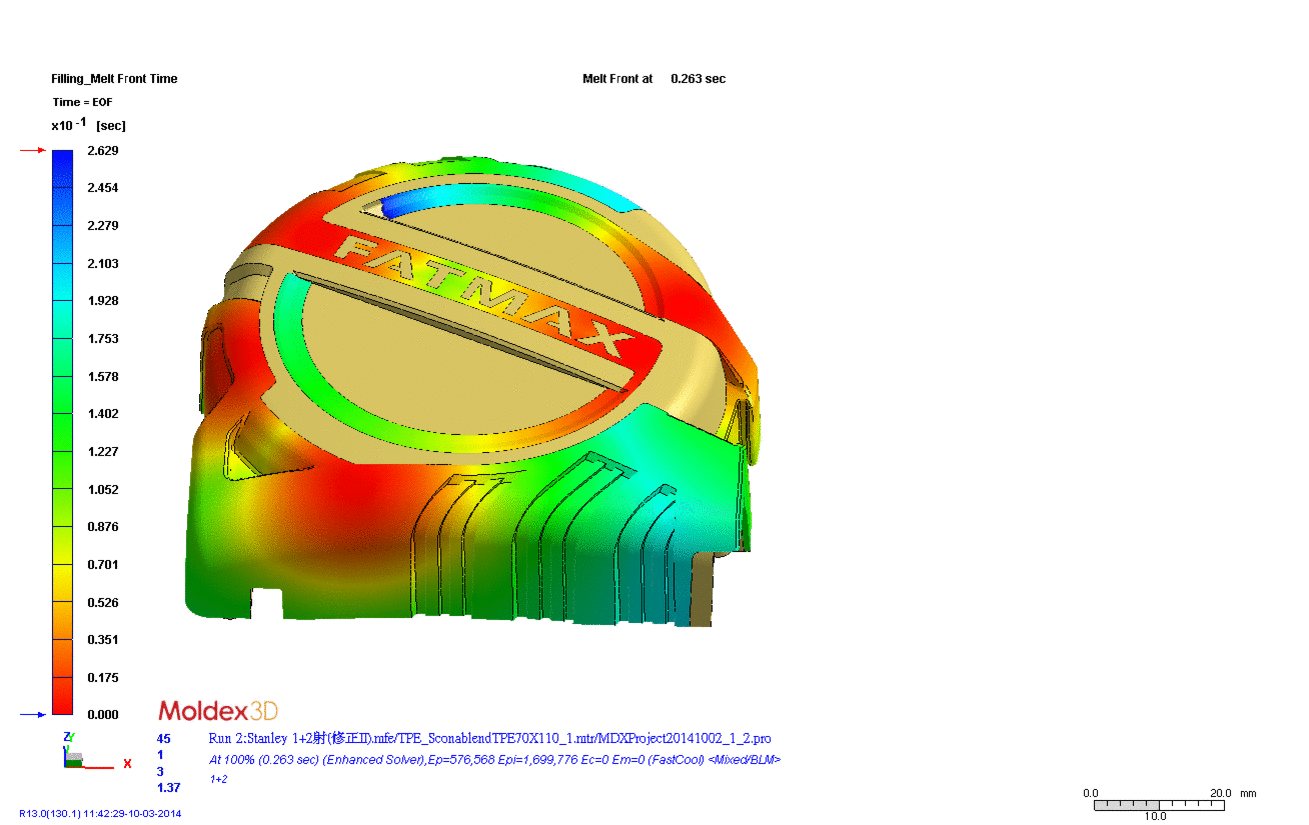Click the "45" view angle value

tap(164, 739)
